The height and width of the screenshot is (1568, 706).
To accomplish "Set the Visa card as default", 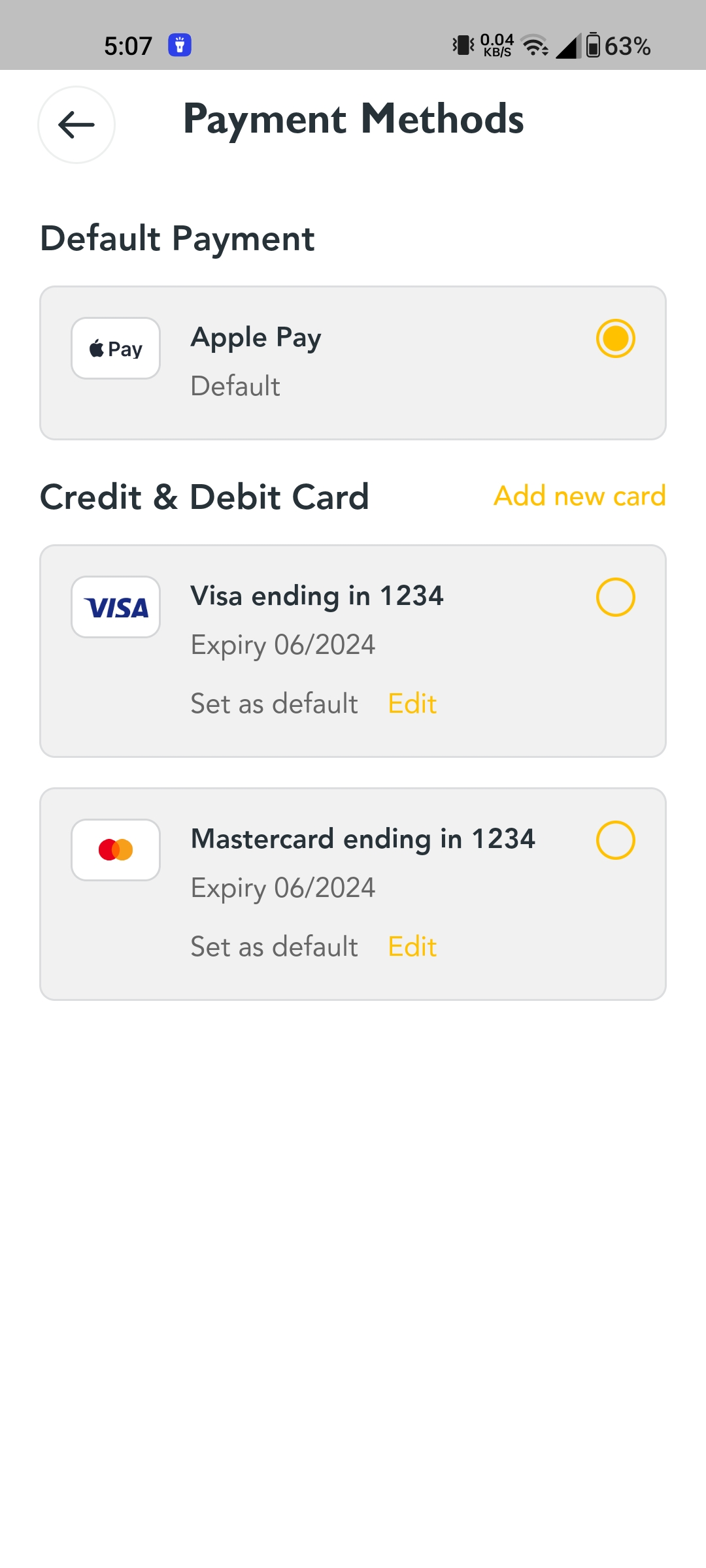I will (x=274, y=704).
